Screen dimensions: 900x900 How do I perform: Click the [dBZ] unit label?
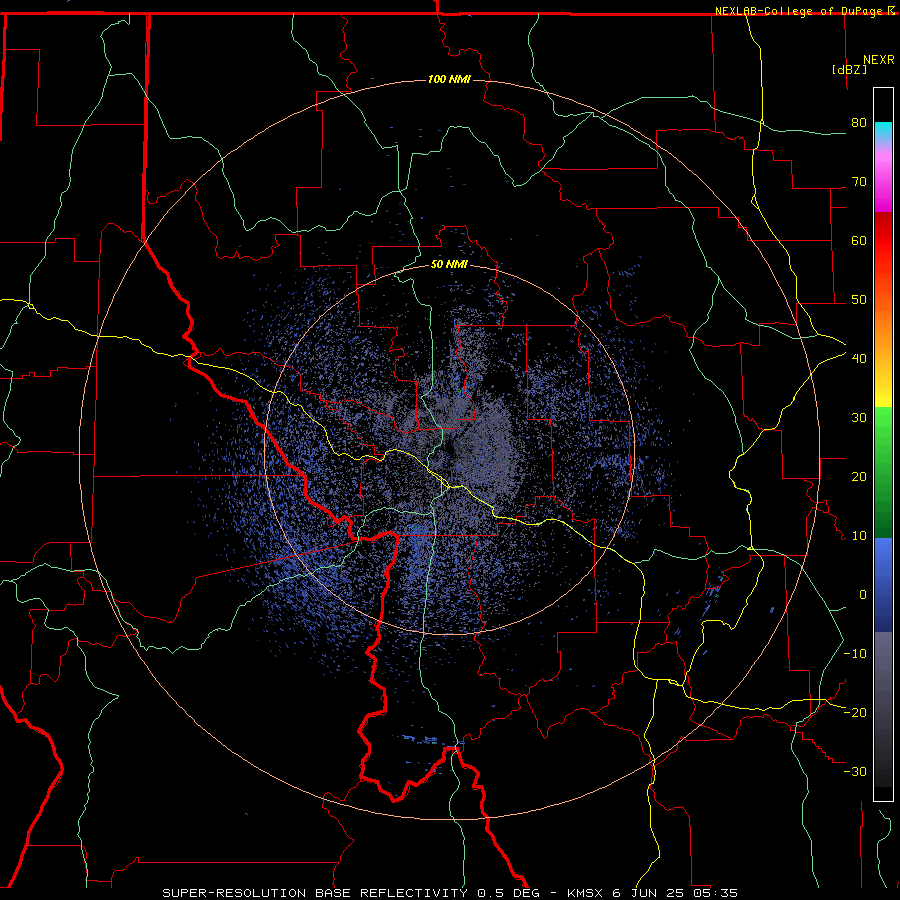pos(849,69)
